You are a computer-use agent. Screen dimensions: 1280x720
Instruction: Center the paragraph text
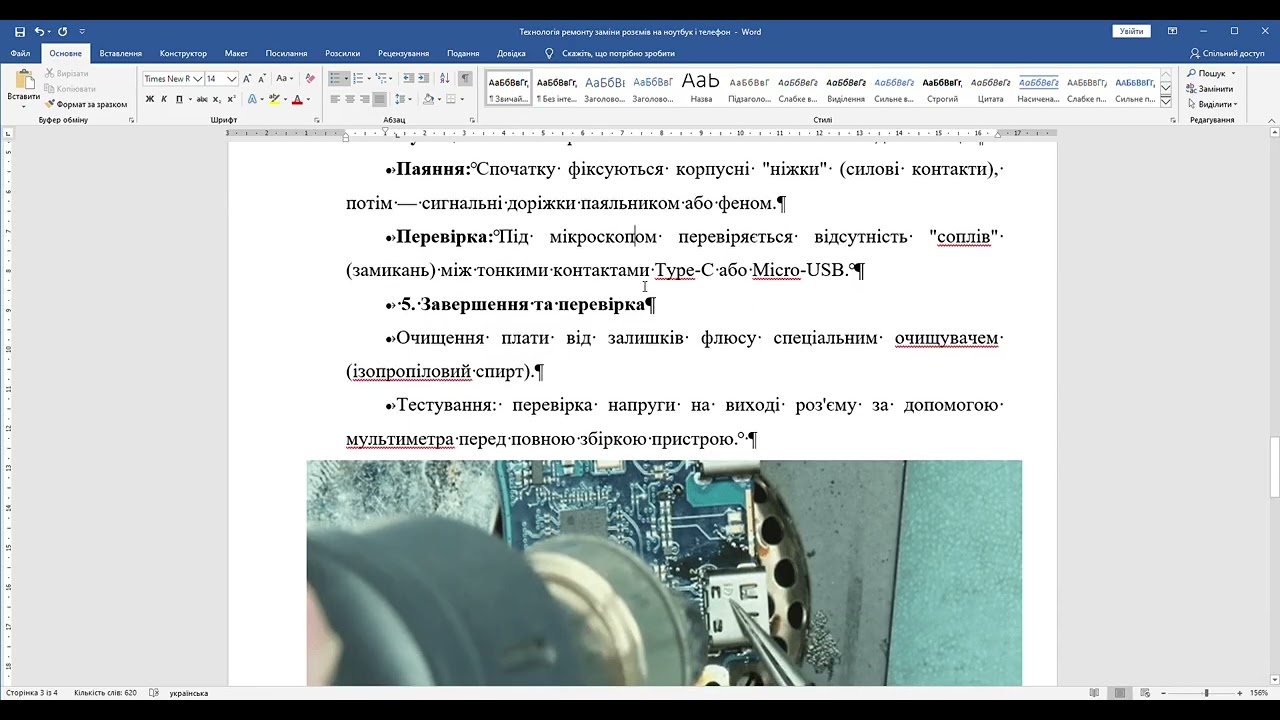pyautogui.click(x=350, y=99)
